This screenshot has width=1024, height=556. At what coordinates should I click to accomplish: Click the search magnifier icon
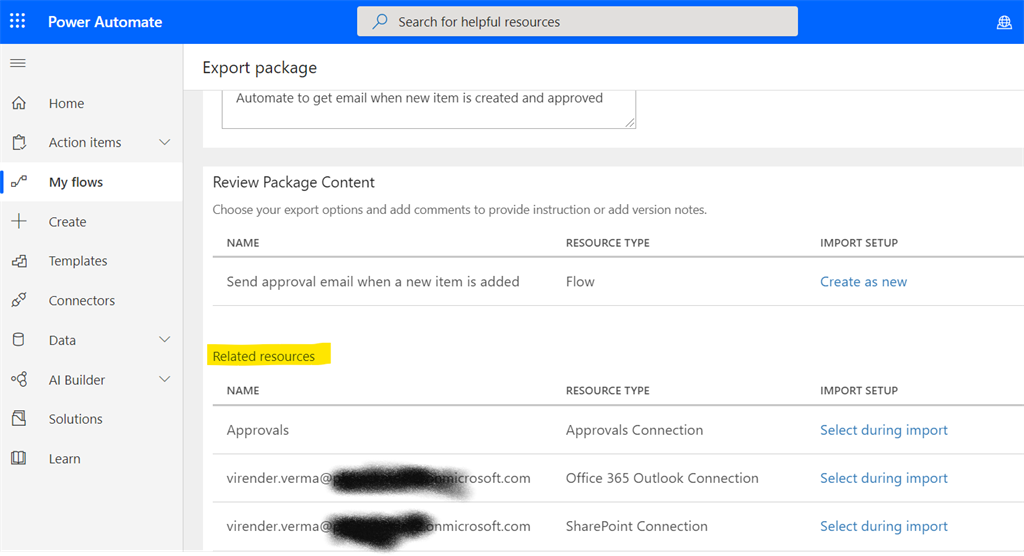click(380, 22)
